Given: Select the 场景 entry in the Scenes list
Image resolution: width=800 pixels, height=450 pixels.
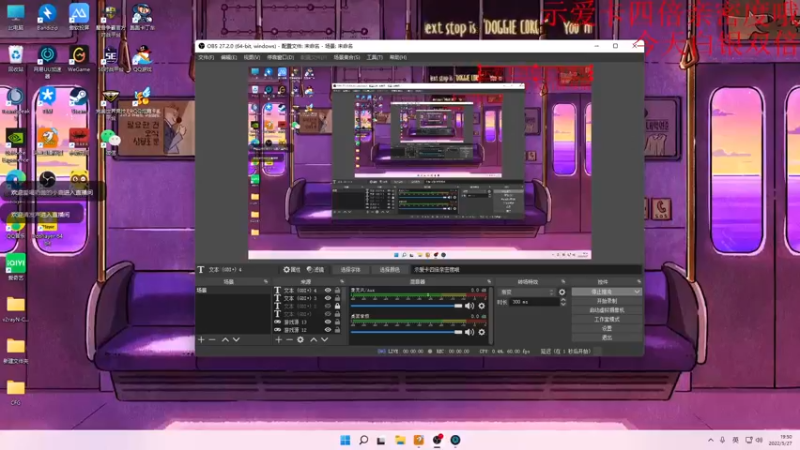Looking at the screenshot, I should point(233,290).
